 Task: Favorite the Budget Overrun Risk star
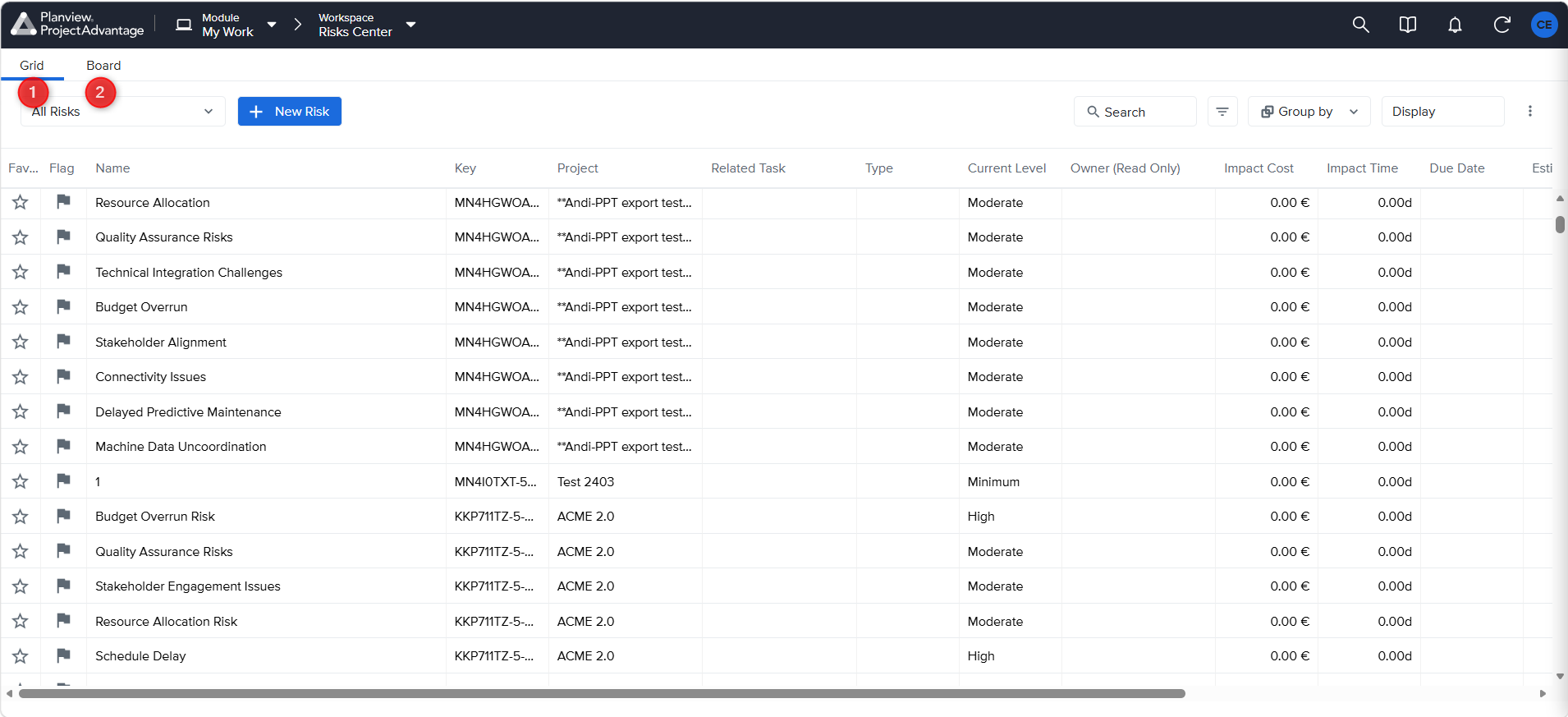(21, 517)
